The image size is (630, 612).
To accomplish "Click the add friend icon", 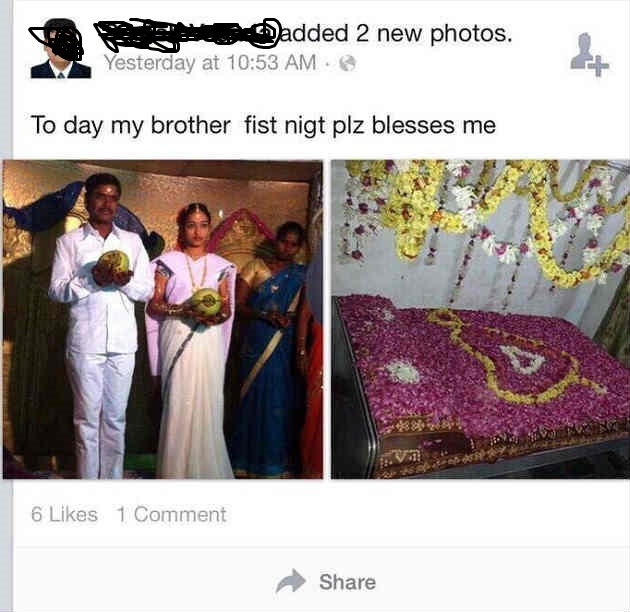I will pos(589,54).
